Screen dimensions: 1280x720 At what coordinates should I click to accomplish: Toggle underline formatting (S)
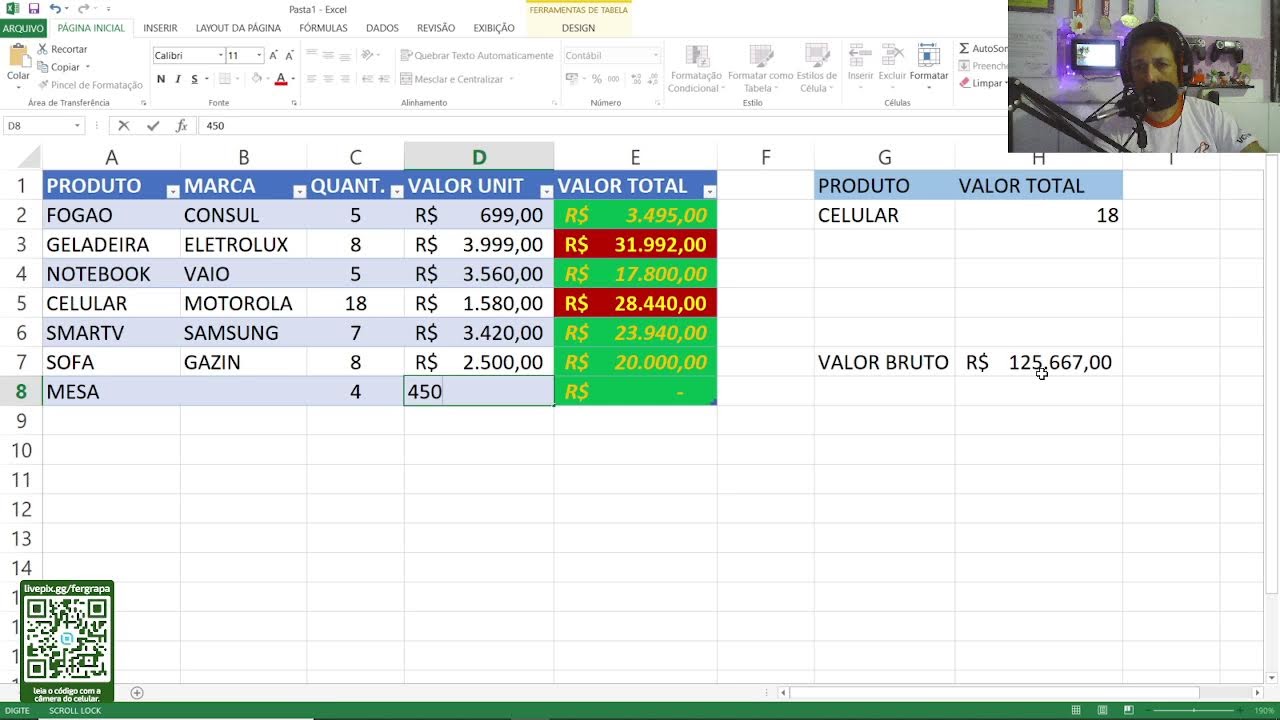pyautogui.click(x=194, y=79)
